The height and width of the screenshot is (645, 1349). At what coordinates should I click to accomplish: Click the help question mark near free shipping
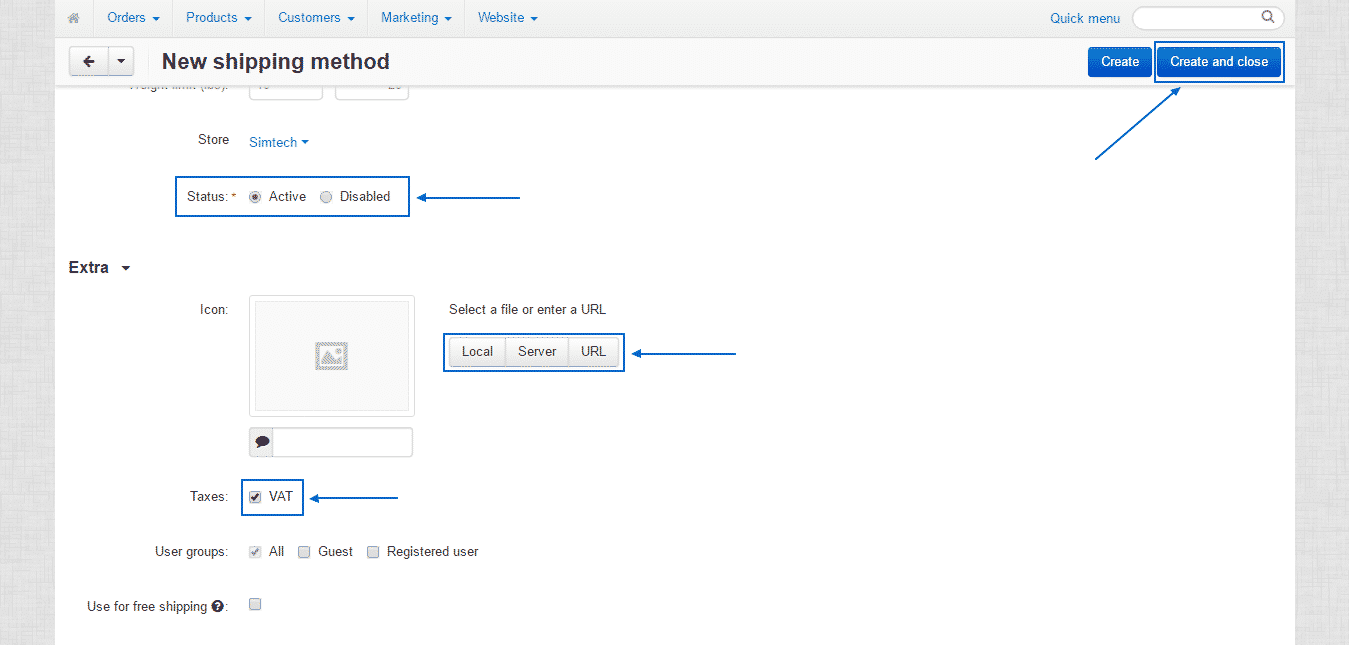[x=216, y=604]
